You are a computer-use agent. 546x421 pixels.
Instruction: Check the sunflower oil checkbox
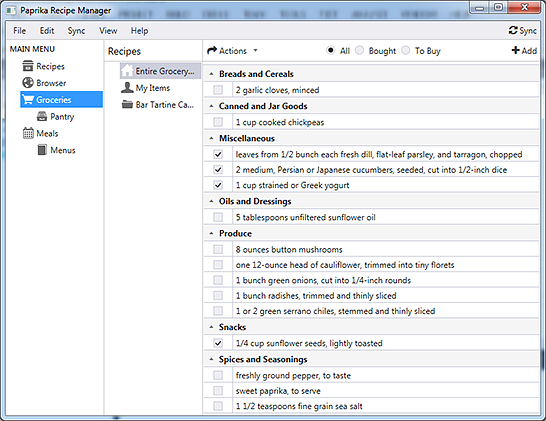point(218,217)
